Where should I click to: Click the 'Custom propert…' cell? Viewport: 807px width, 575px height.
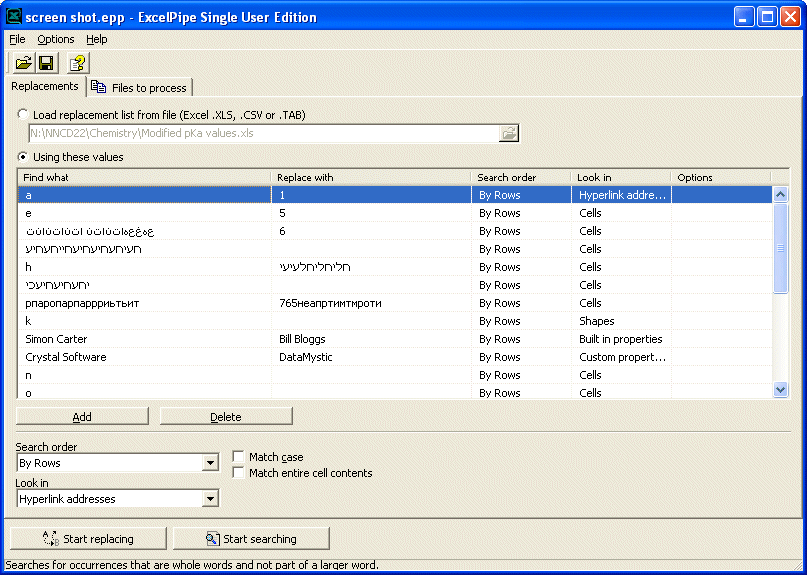621,357
